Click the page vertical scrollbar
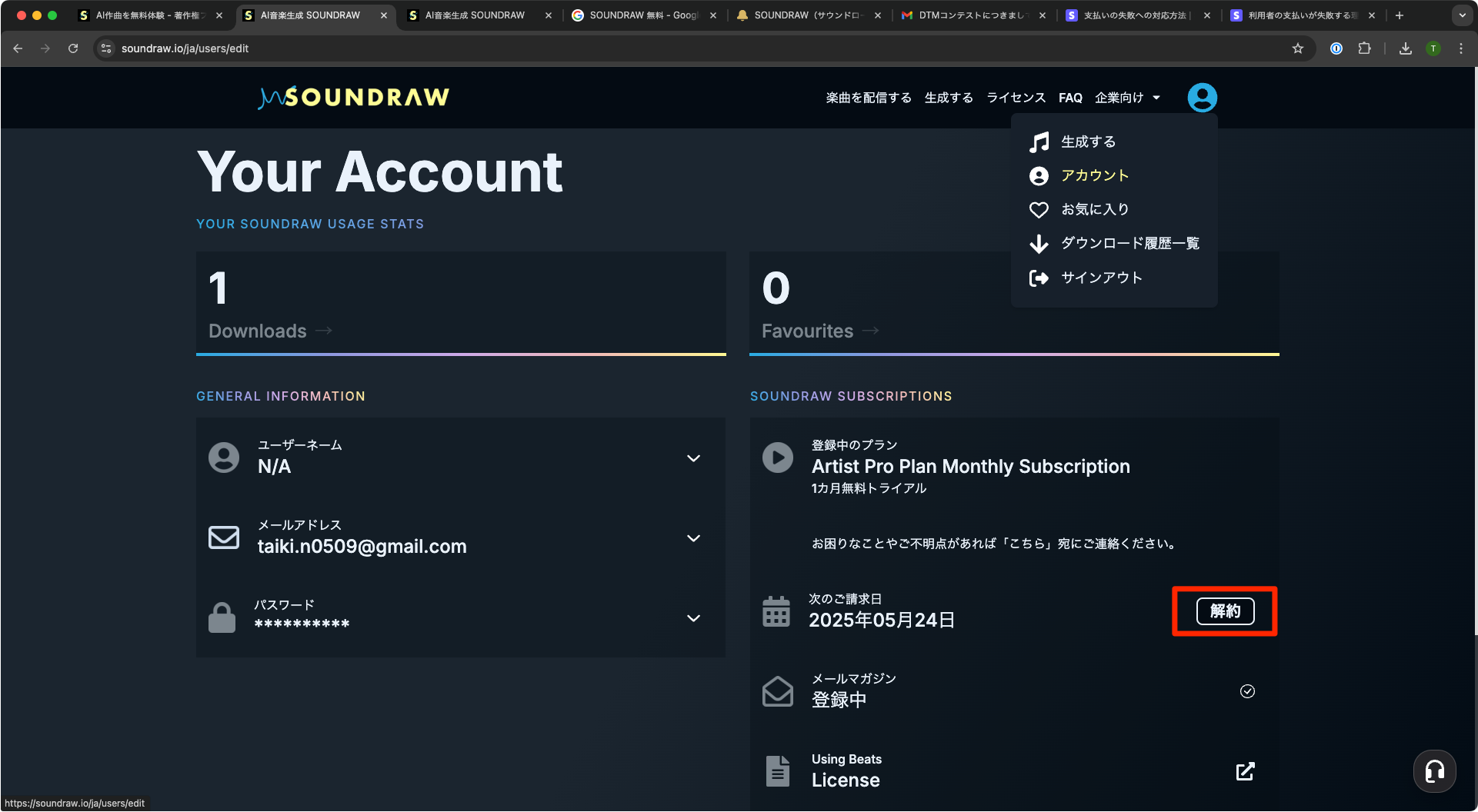Viewport: 1478px width, 812px height. [1474, 351]
